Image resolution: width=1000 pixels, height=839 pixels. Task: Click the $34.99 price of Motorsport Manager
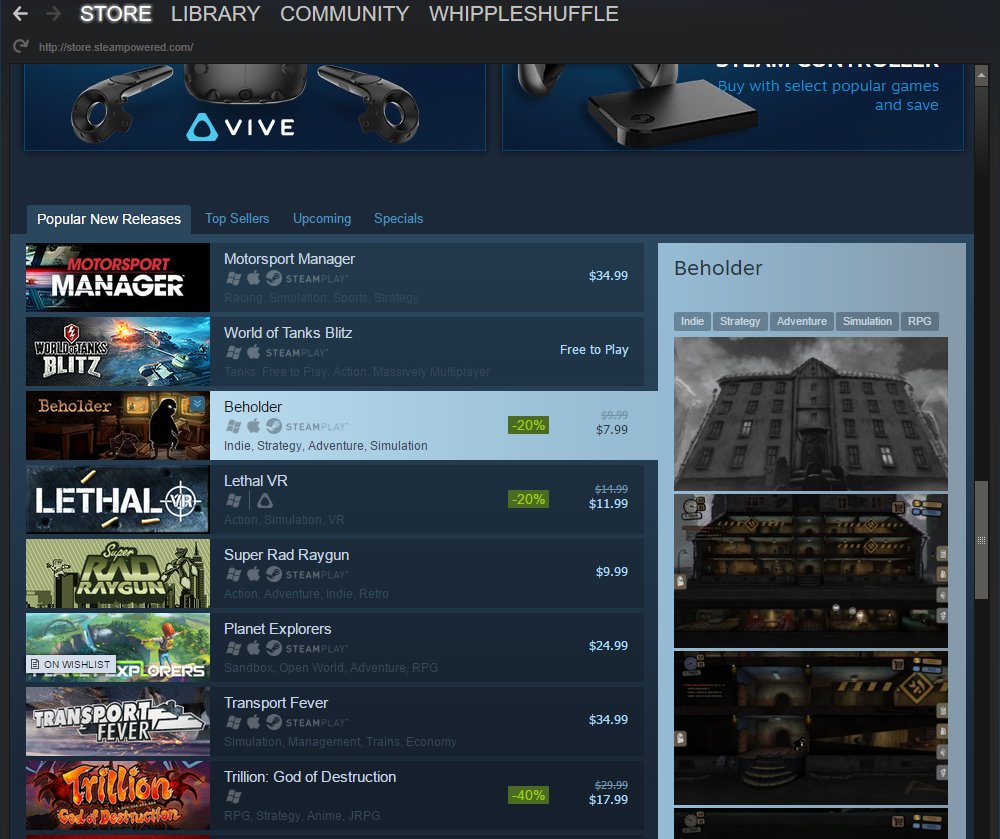[x=608, y=275]
